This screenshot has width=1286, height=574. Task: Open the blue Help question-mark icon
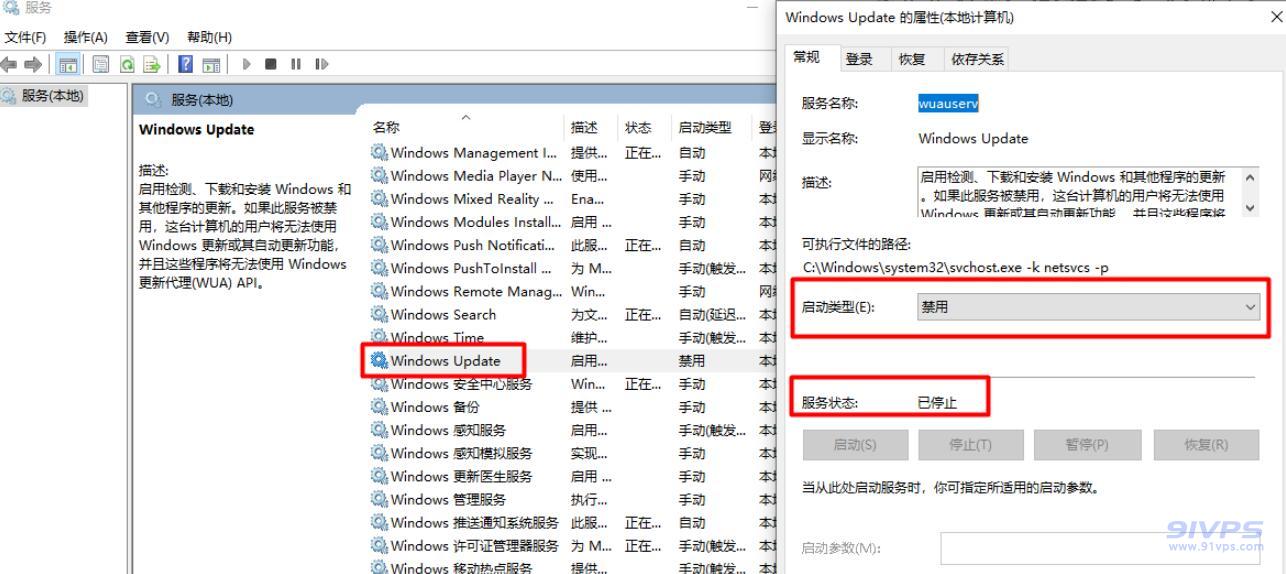[185, 64]
